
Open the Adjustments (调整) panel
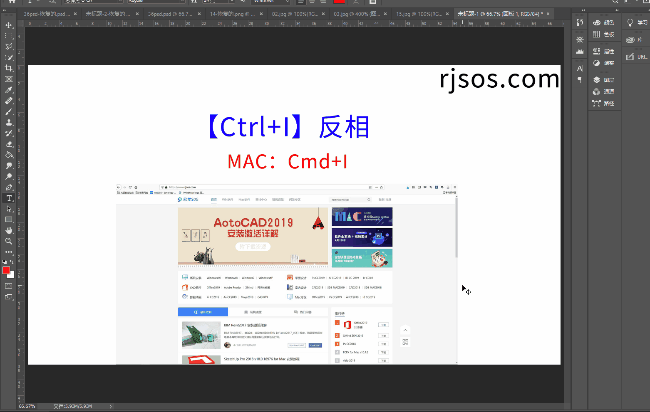pos(604,63)
